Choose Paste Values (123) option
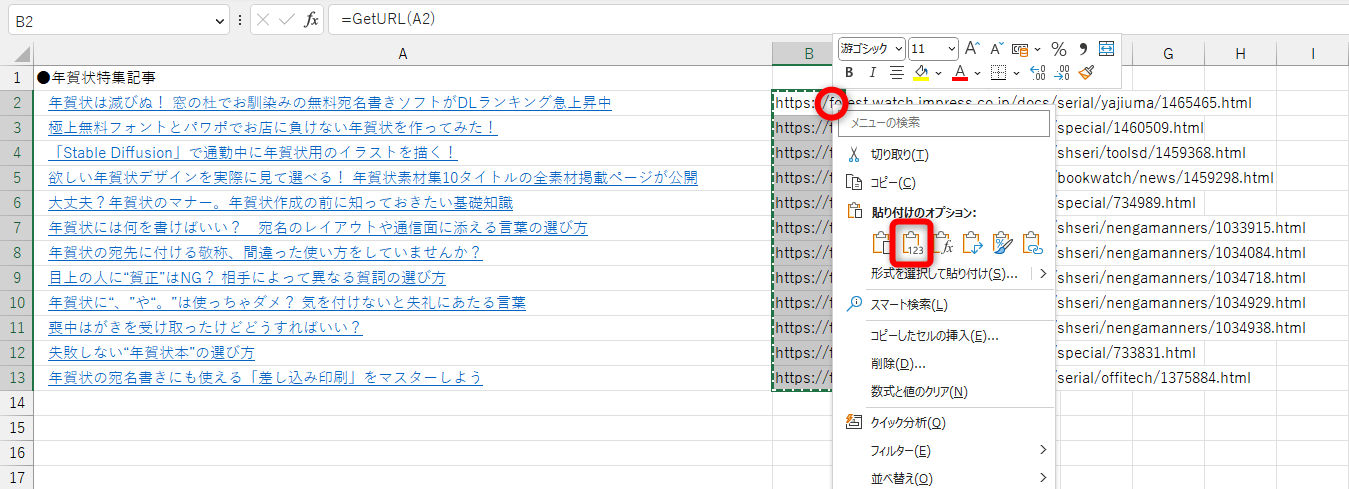 [x=912, y=243]
